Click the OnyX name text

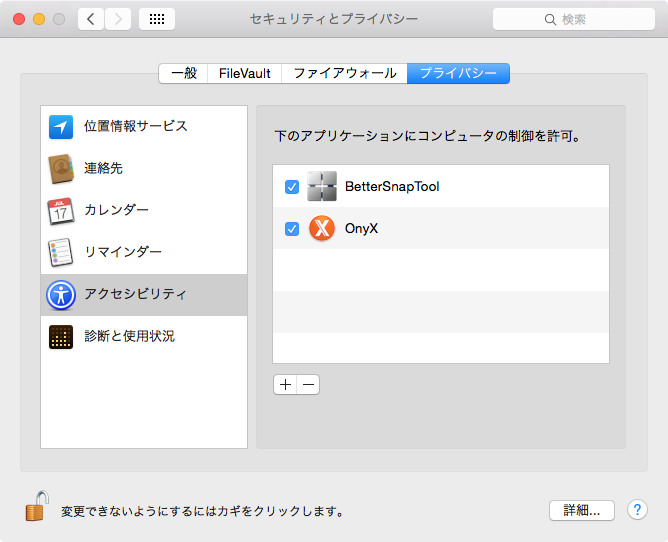click(x=361, y=229)
